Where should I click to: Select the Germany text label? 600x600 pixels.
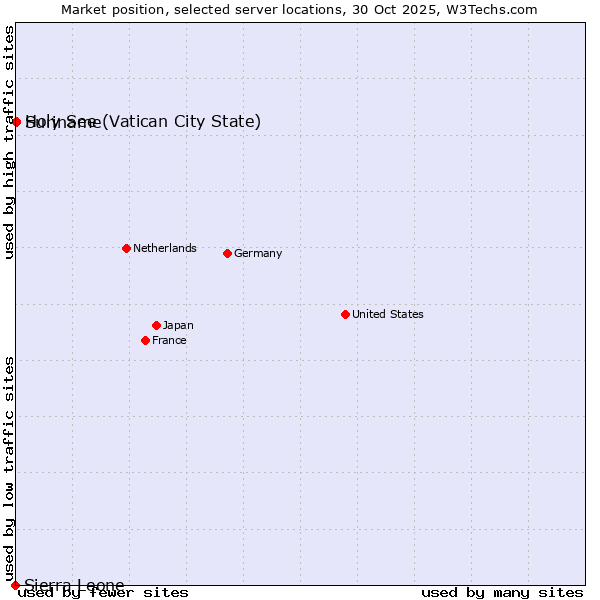click(x=258, y=253)
